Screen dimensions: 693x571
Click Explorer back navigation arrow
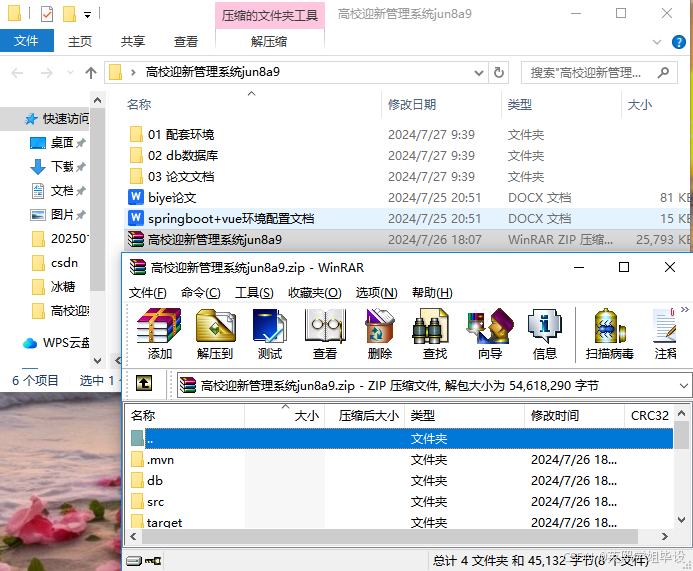click(17, 72)
